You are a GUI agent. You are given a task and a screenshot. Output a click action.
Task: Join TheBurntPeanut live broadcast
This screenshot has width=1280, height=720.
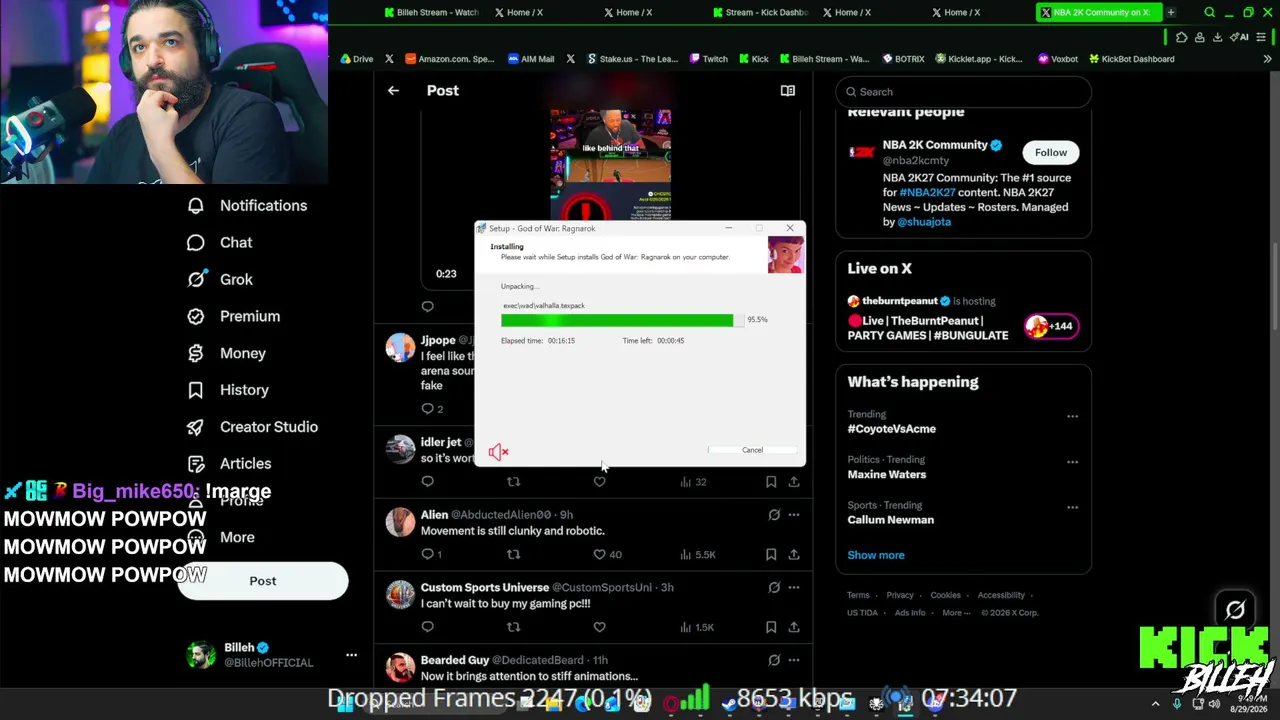[x=963, y=319]
